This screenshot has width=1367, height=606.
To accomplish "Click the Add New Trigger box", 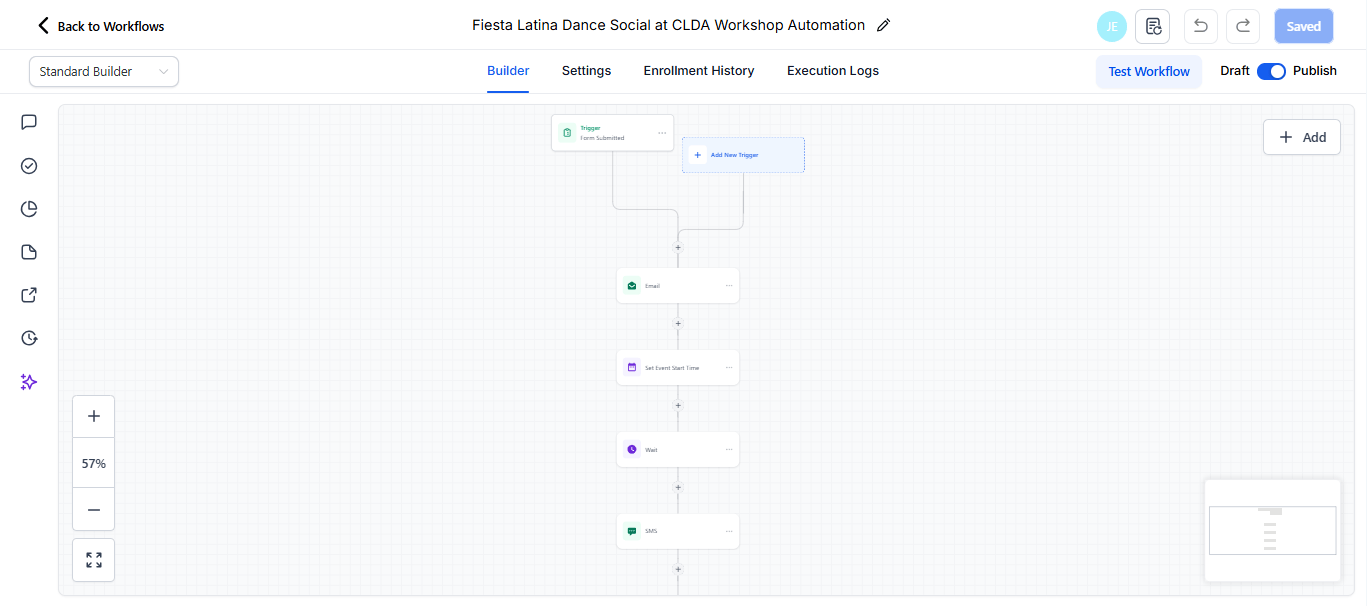I will point(743,155).
